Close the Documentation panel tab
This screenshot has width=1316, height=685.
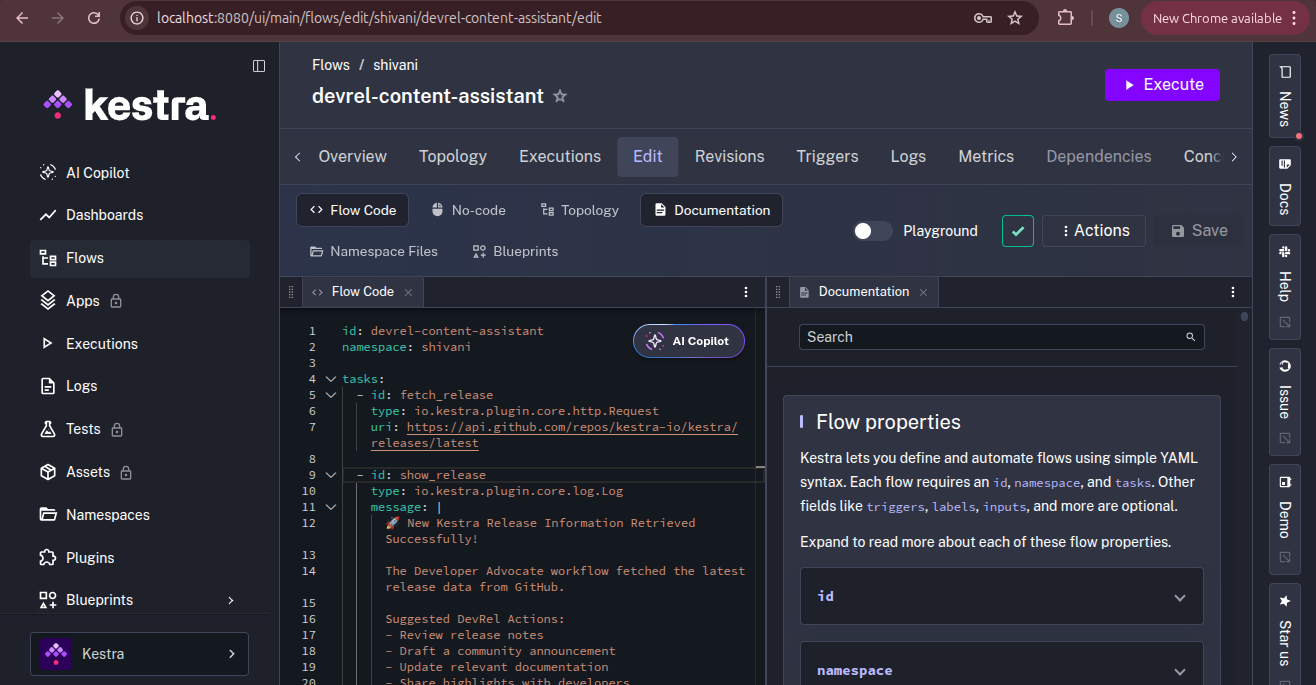923,292
